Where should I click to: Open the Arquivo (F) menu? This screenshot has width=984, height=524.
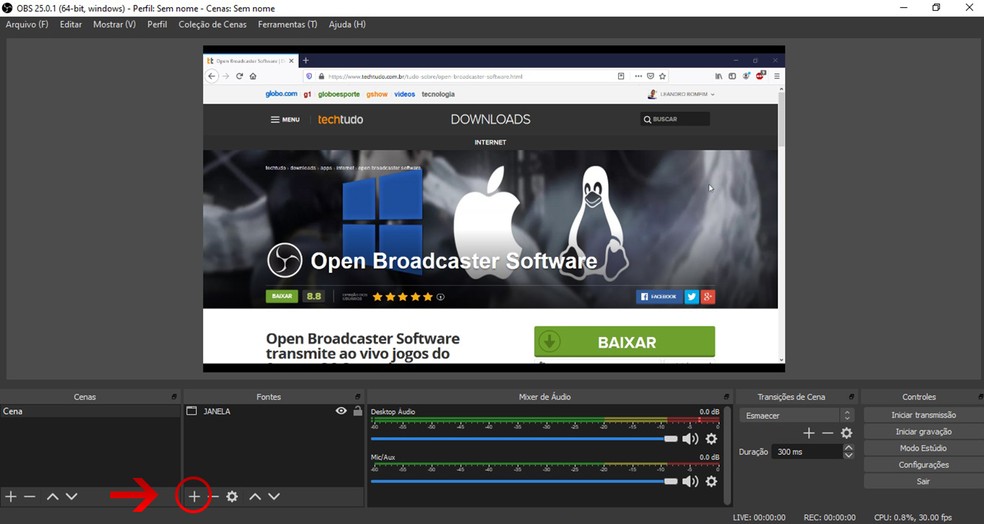(x=27, y=24)
